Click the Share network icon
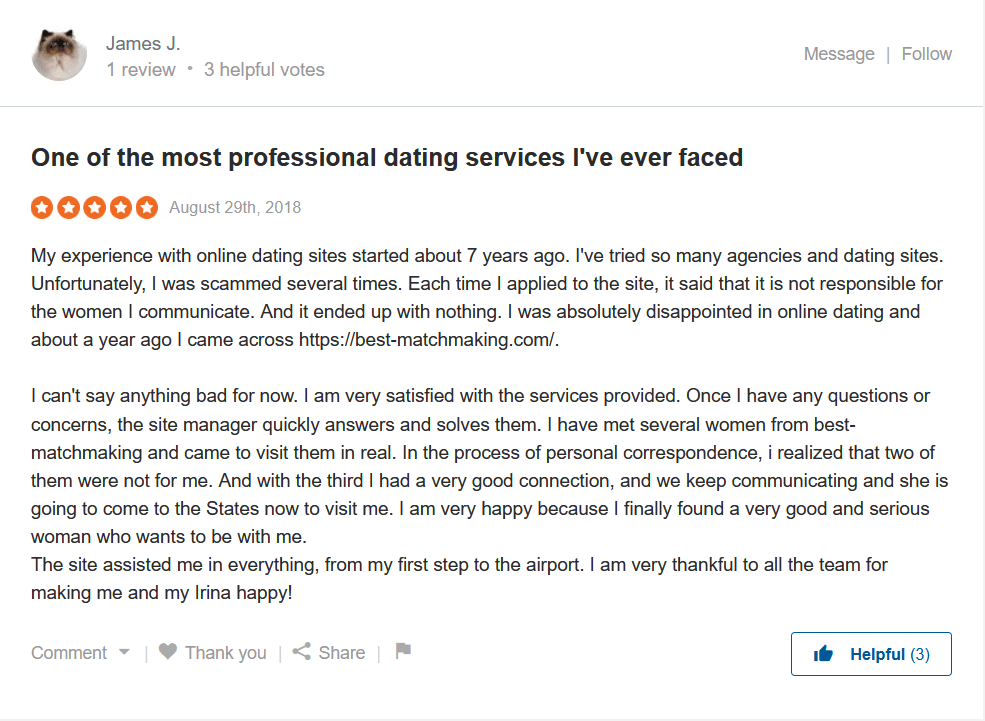The width and height of the screenshot is (985, 721). [301, 652]
